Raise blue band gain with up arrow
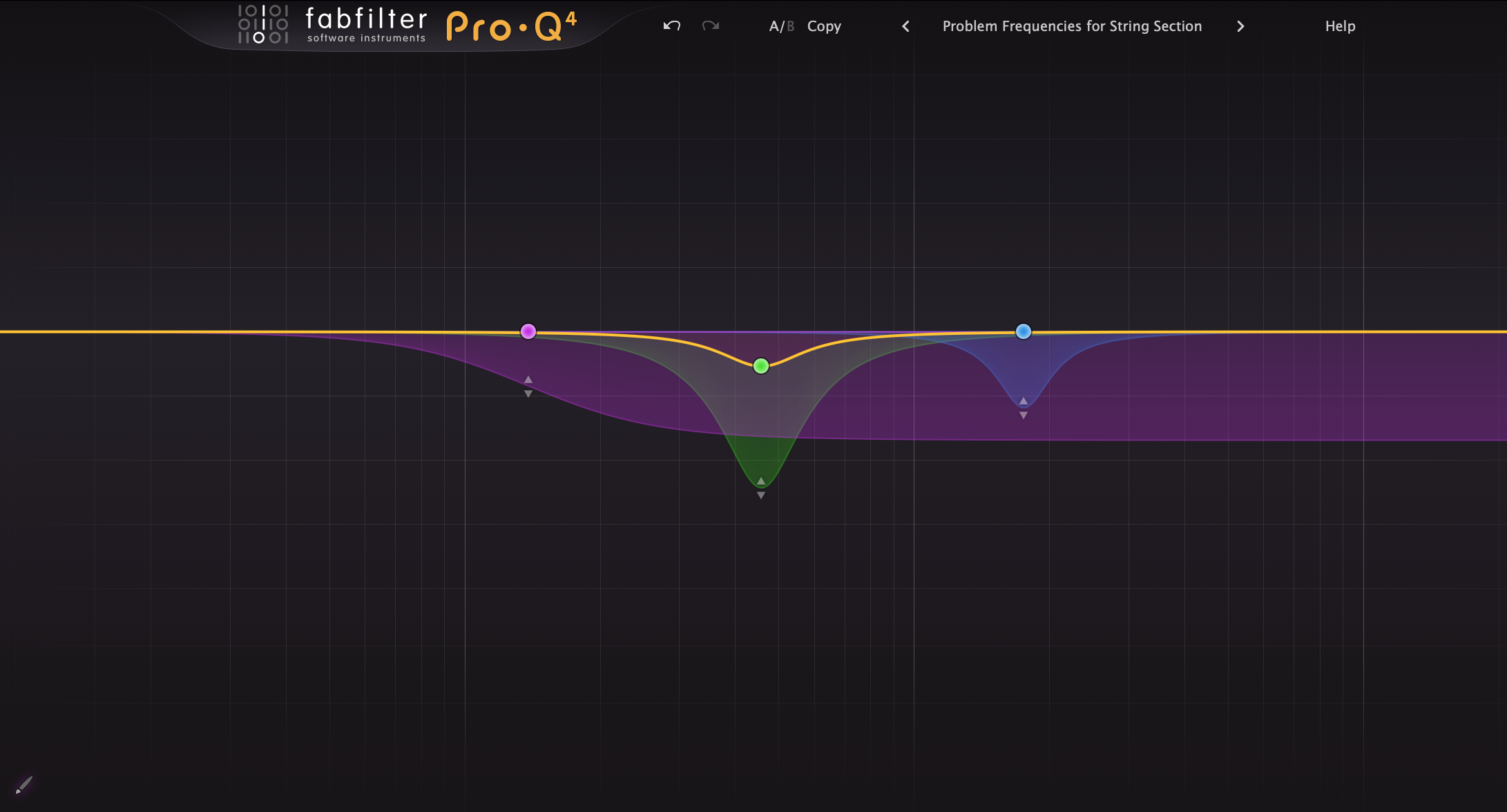The width and height of the screenshot is (1507, 812). [x=1024, y=400]
